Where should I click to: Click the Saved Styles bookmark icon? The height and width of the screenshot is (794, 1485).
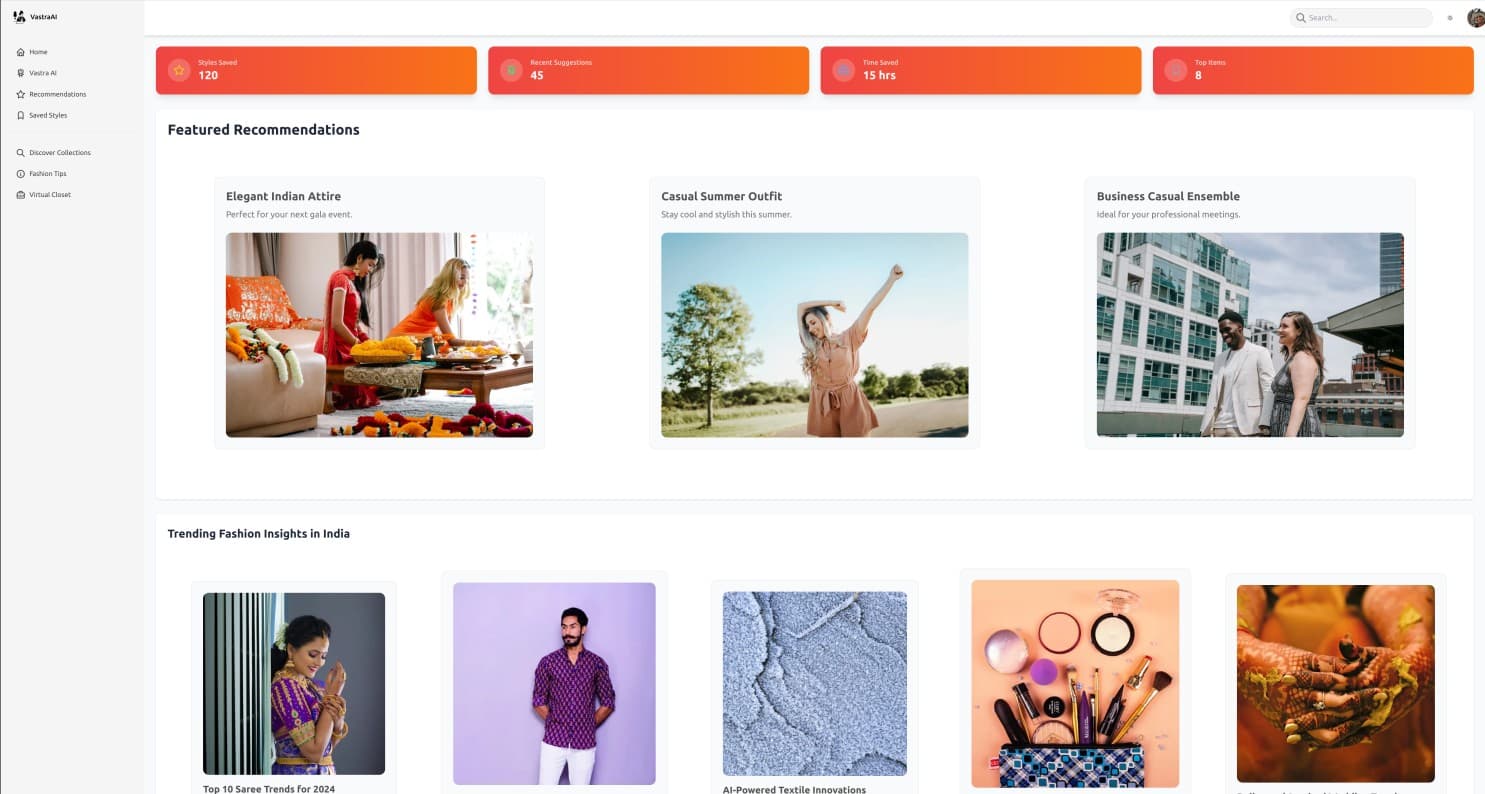(x=21, y=115)
